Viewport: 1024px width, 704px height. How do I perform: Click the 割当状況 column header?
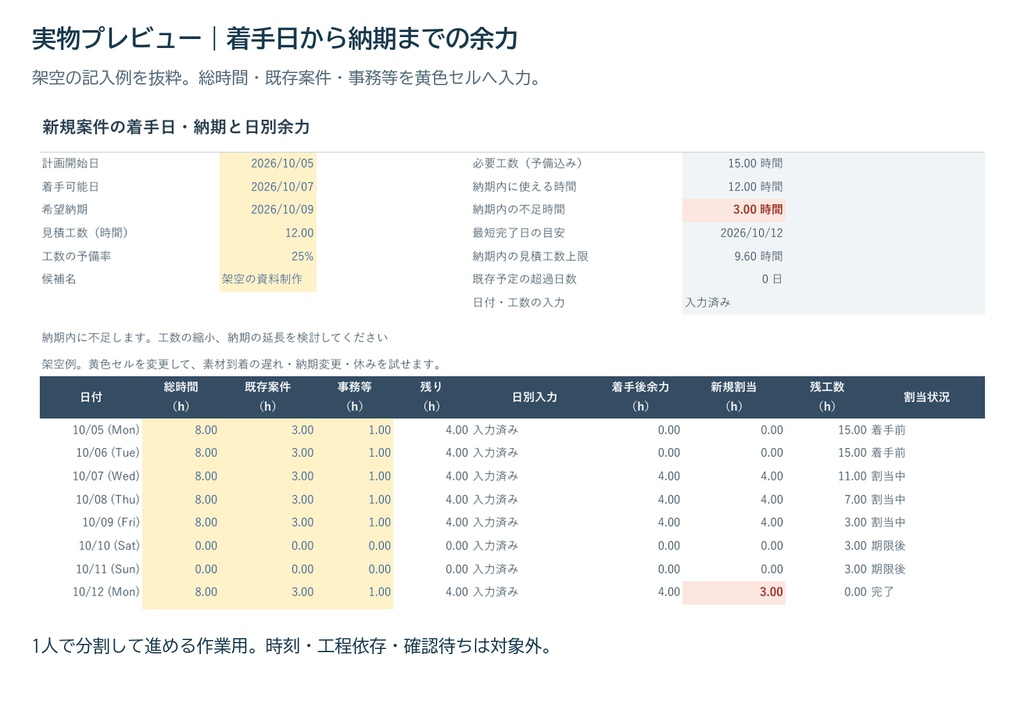pyautogui.click(x=927, y=397)
